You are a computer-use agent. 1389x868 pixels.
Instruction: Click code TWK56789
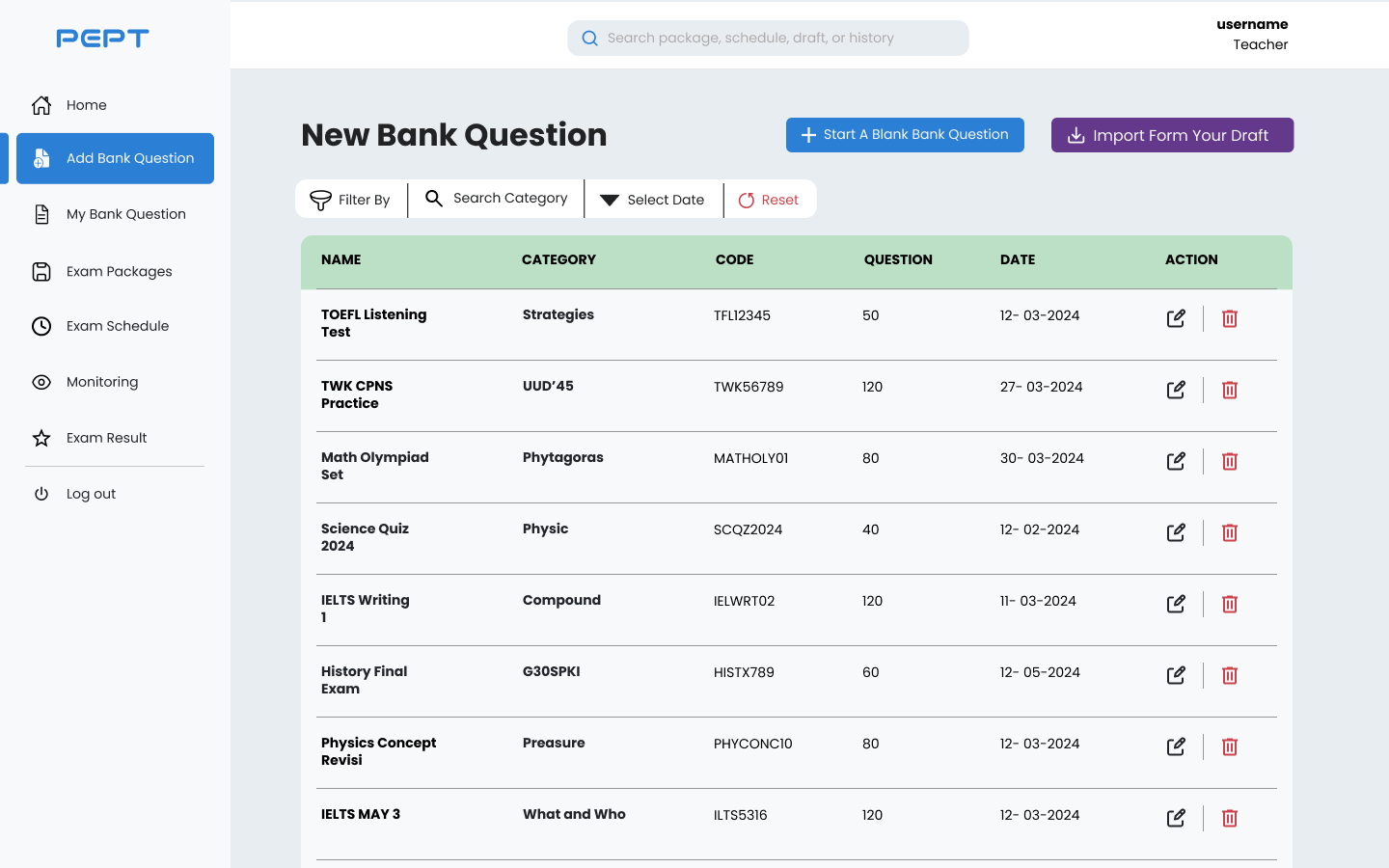click(x=749, y=387)
